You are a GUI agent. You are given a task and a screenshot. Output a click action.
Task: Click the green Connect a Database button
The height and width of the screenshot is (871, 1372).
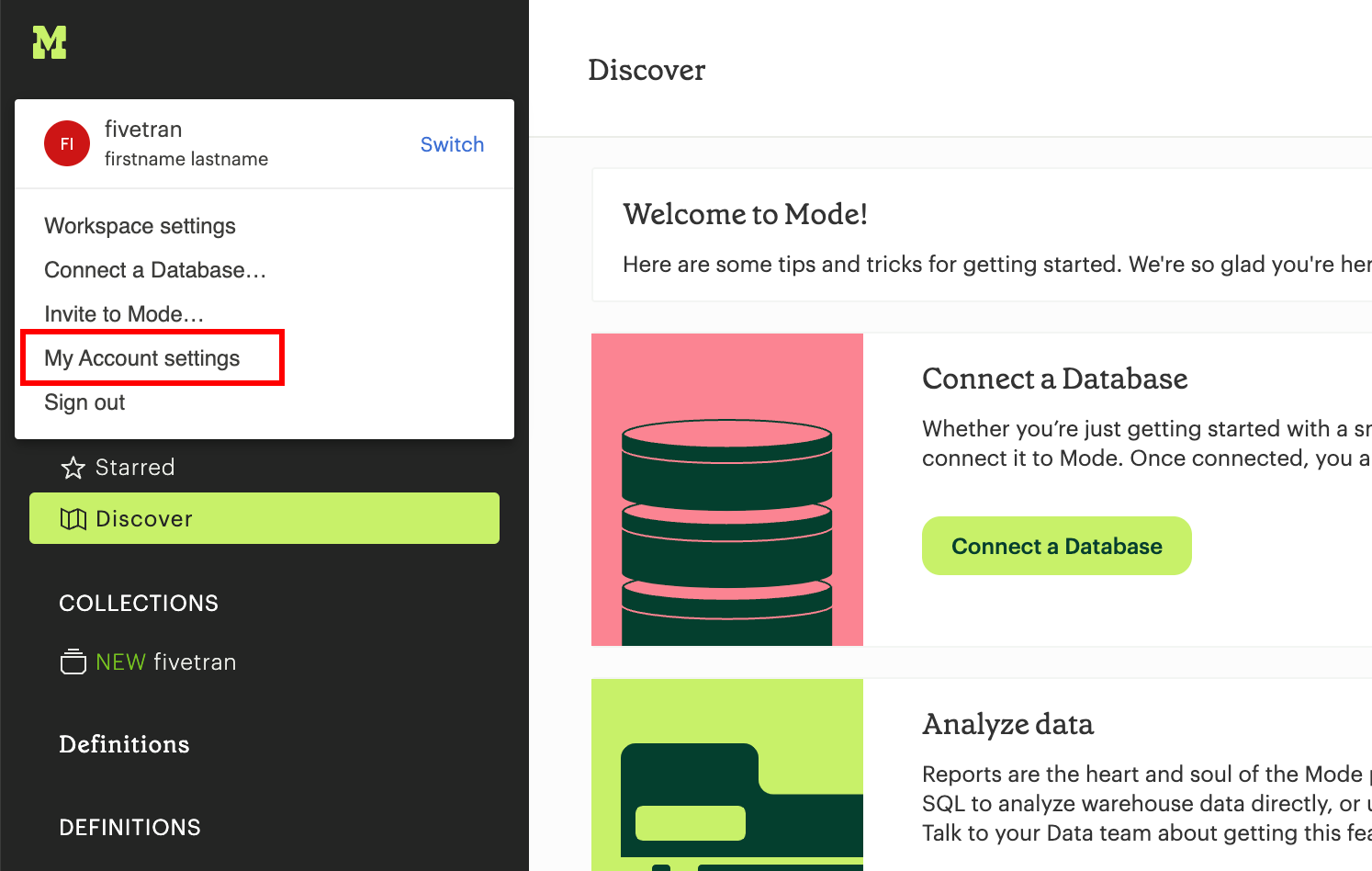(1057, 546)
